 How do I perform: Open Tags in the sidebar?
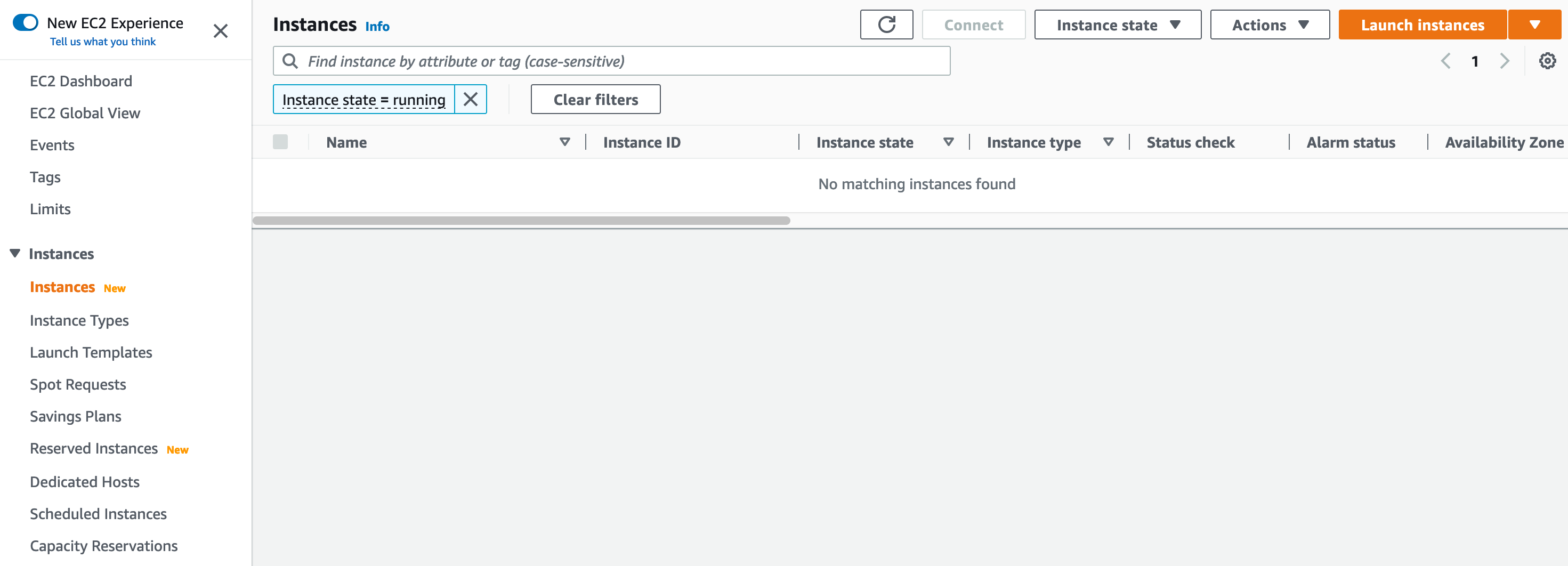click(45, 177)
